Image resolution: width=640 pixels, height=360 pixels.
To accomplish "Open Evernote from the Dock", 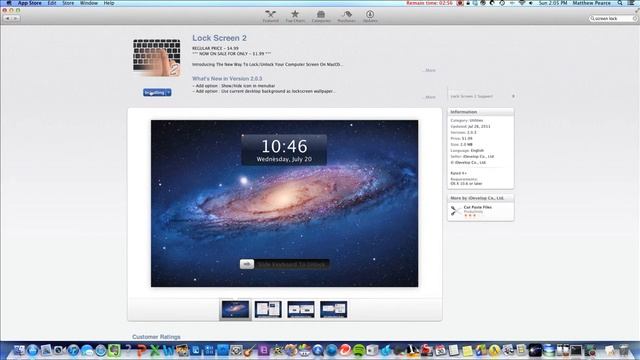I will pos(114,350).
